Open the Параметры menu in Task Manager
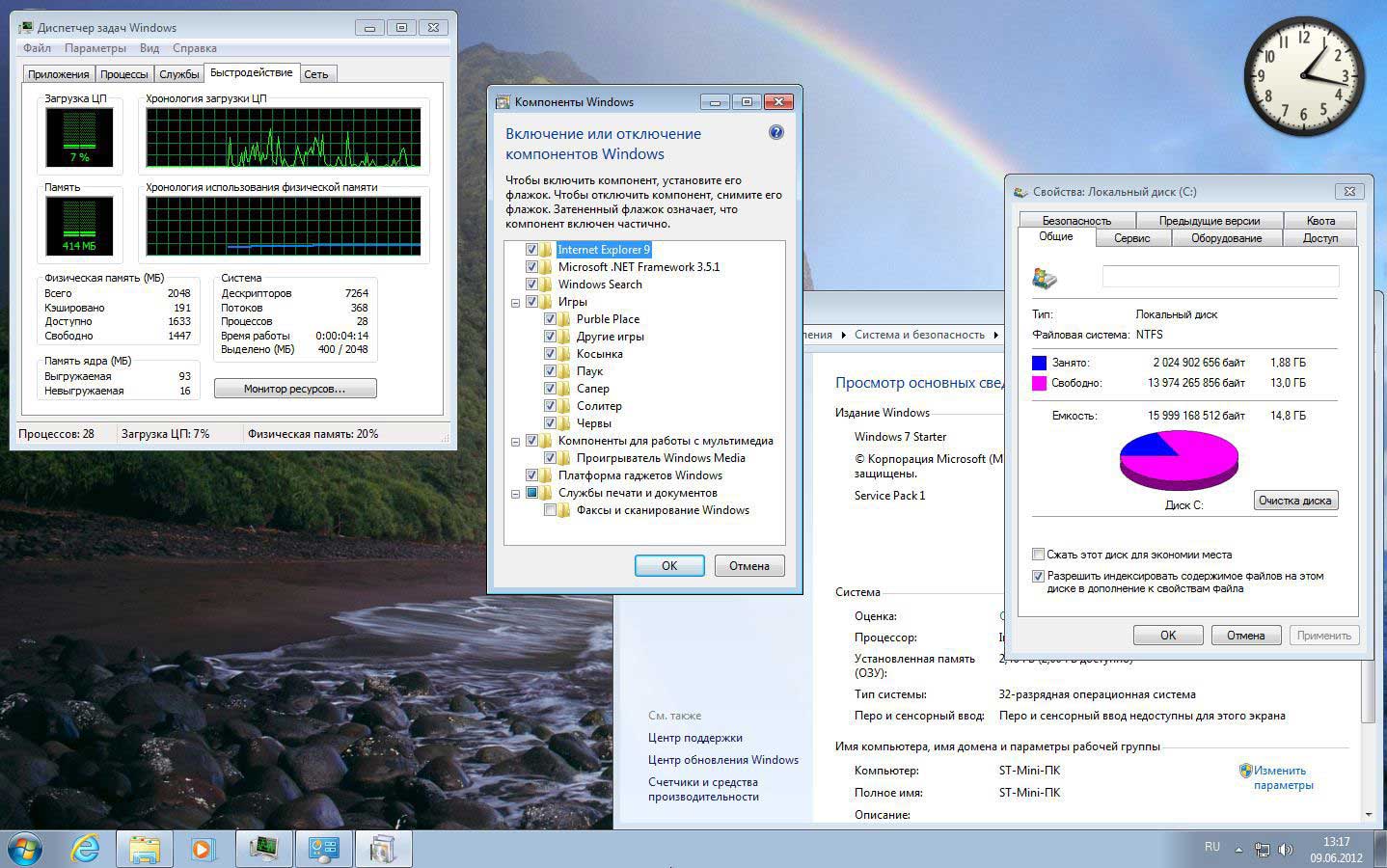Image resolution: width=1387 pixels, height=868 pixels. pos(95,48)
